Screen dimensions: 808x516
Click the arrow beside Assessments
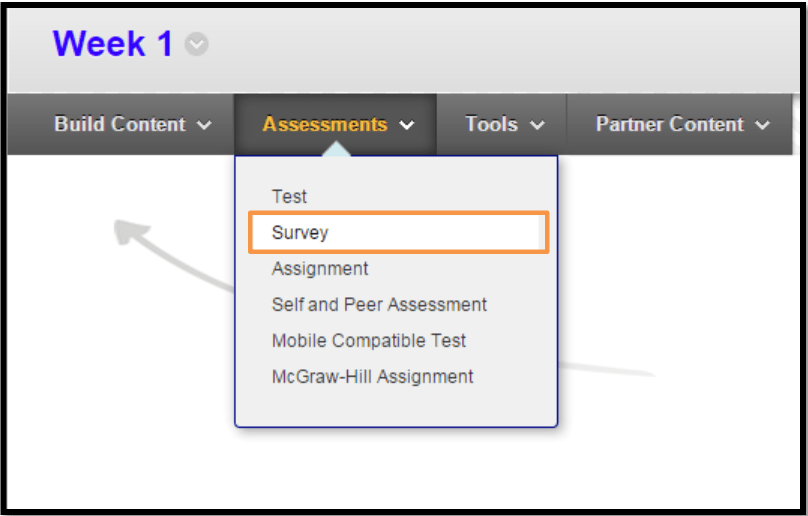pyautogui.click(x=406, y=126)
